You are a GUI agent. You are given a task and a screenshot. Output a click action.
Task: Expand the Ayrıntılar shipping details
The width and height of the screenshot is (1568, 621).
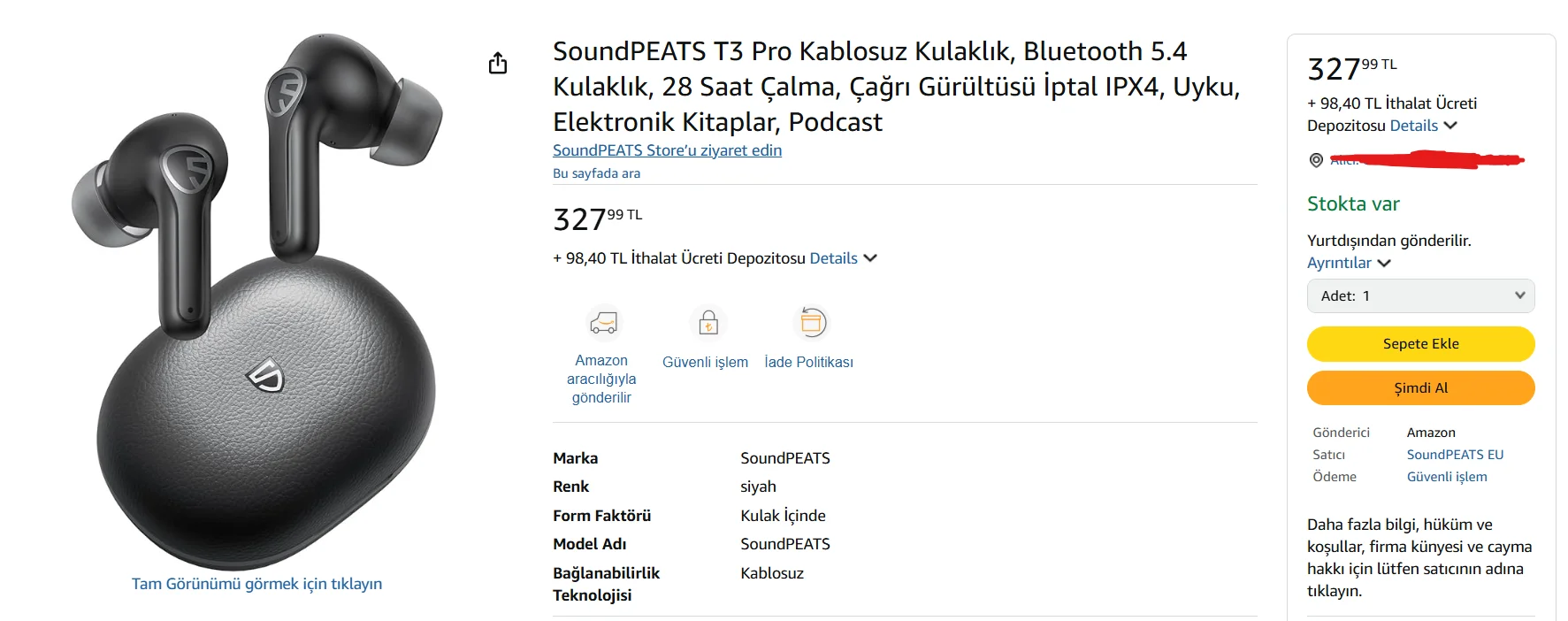pos(1348,263)
